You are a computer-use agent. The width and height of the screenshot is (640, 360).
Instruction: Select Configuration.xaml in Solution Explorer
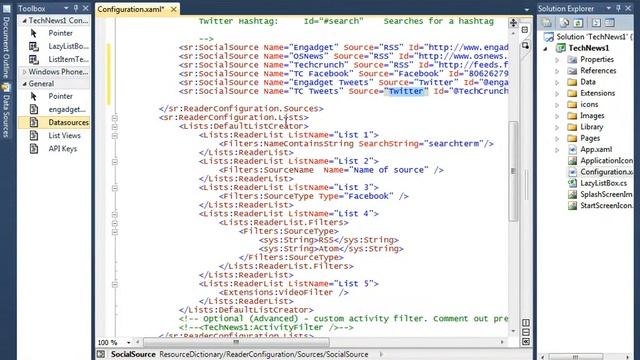point(600,172)
